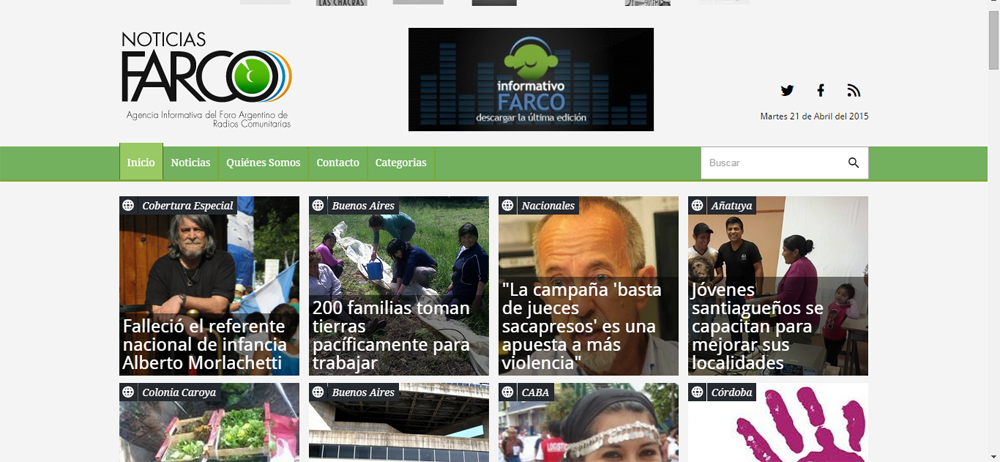This screenshot has height=462, width=1000.
Task: Select the Colonia Caroya category label
Action: pos(179,392)
